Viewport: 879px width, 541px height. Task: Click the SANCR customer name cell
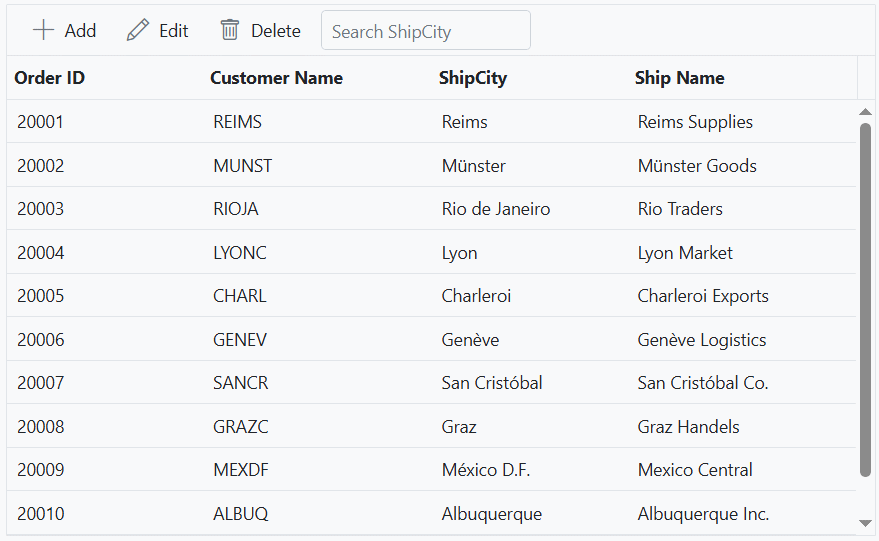240,383
